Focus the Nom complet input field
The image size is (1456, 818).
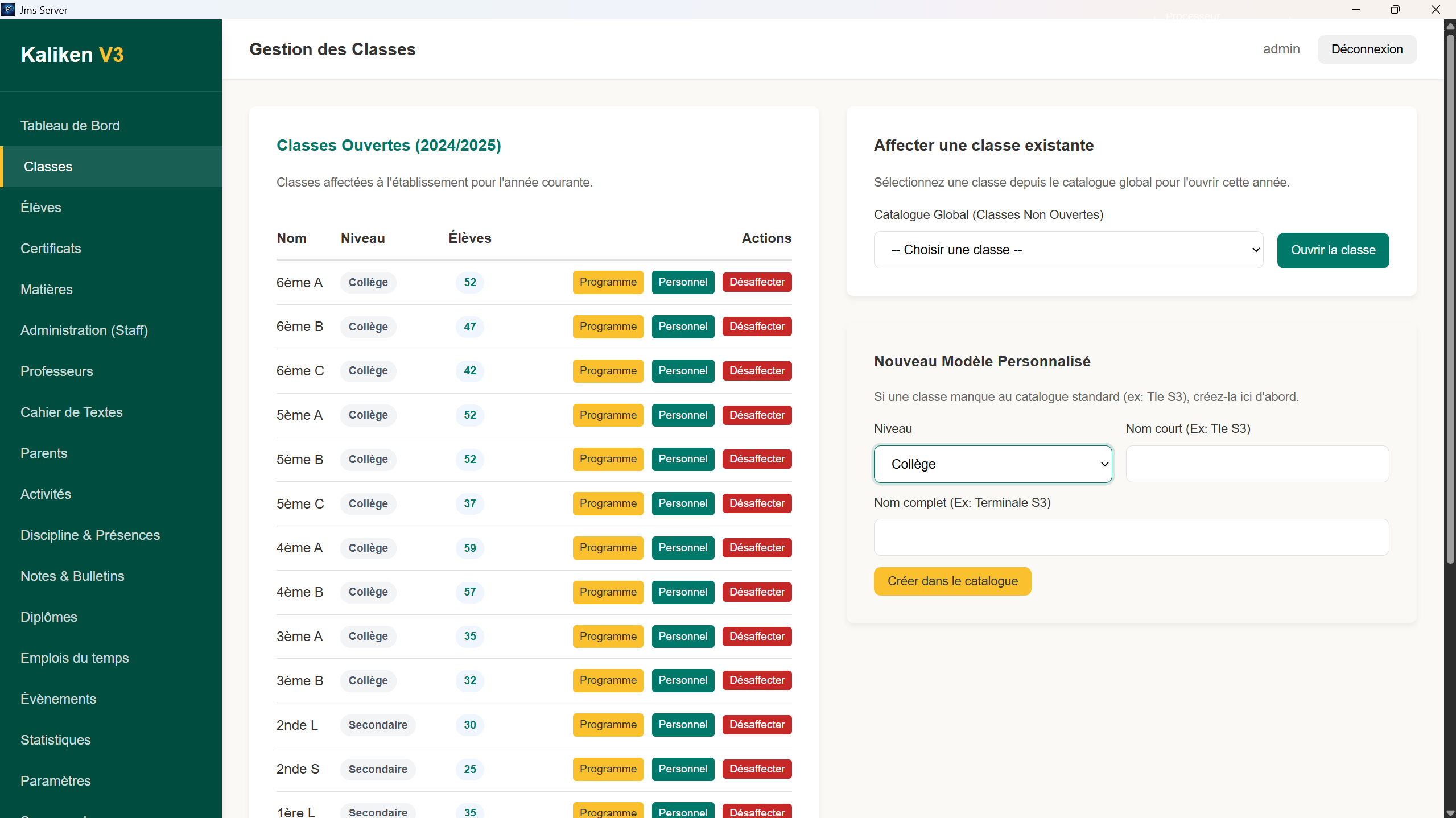[x=1131, y=537]
